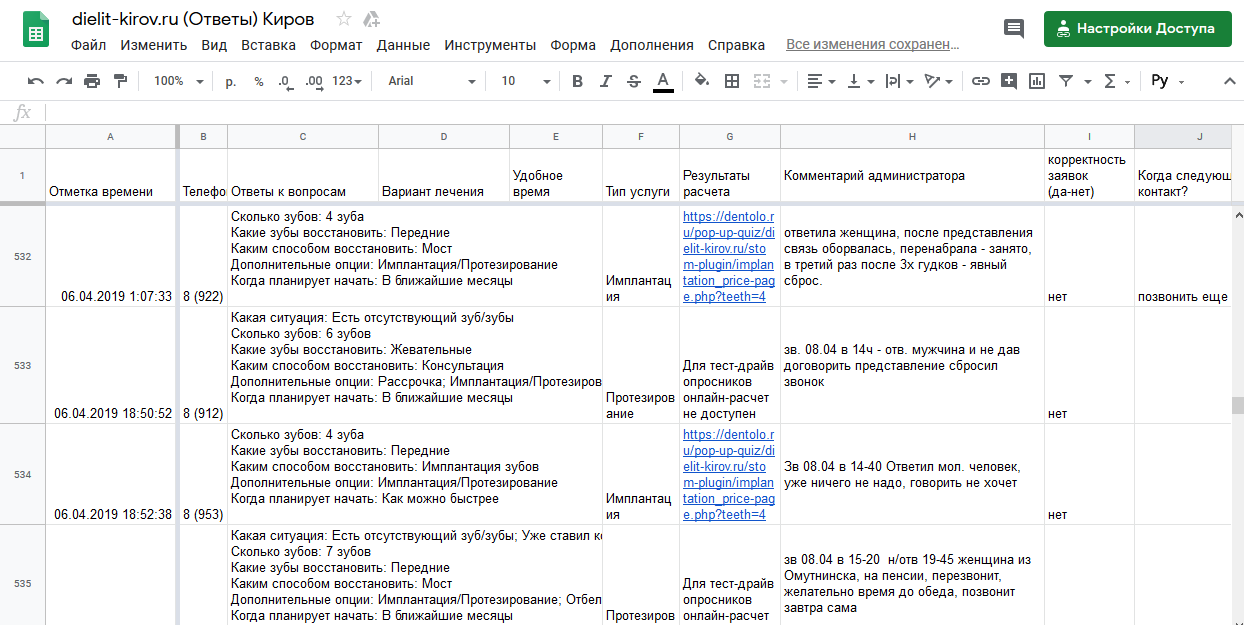Open the borders tool
1244x625 pixels.
[x=732, y=81]
